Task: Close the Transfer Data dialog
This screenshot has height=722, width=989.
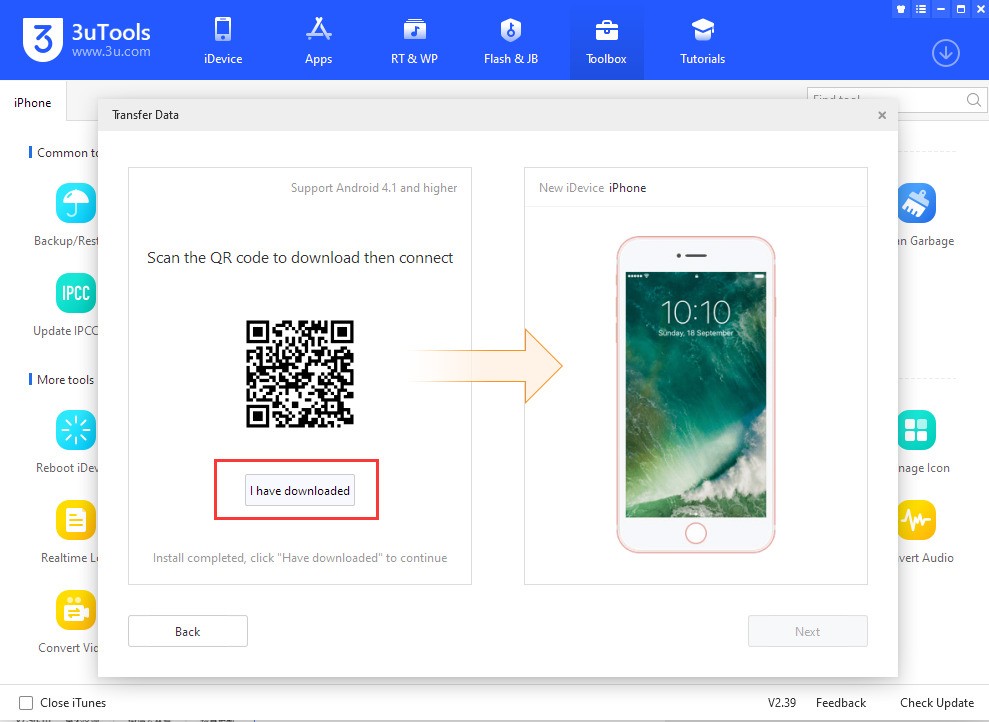Action: [882, 115]
